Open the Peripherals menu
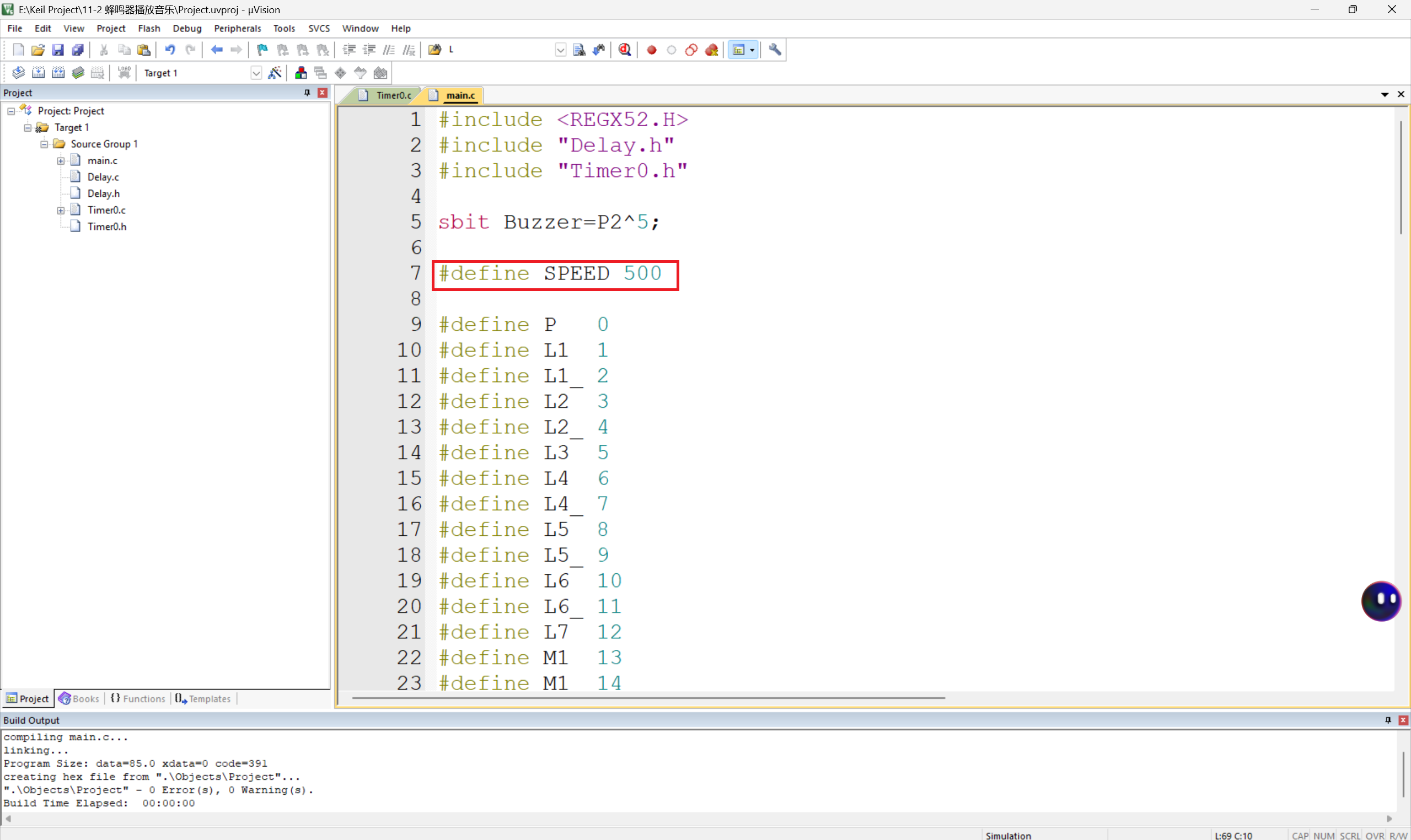This screenshot has height=840, width=1411. (x=237, y=28)
